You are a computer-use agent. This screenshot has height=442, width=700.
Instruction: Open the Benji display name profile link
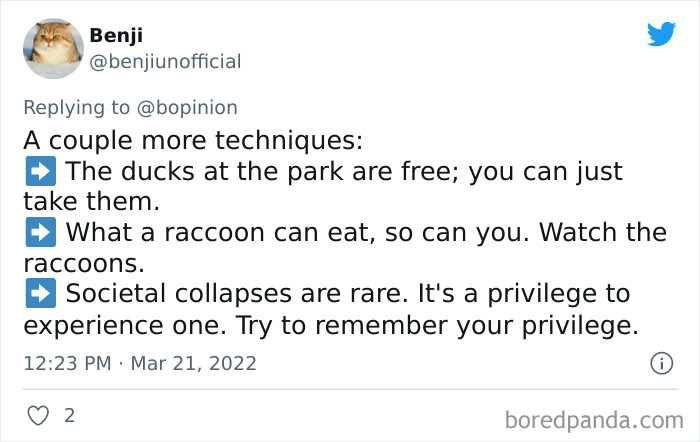click(x=116, y=35)
